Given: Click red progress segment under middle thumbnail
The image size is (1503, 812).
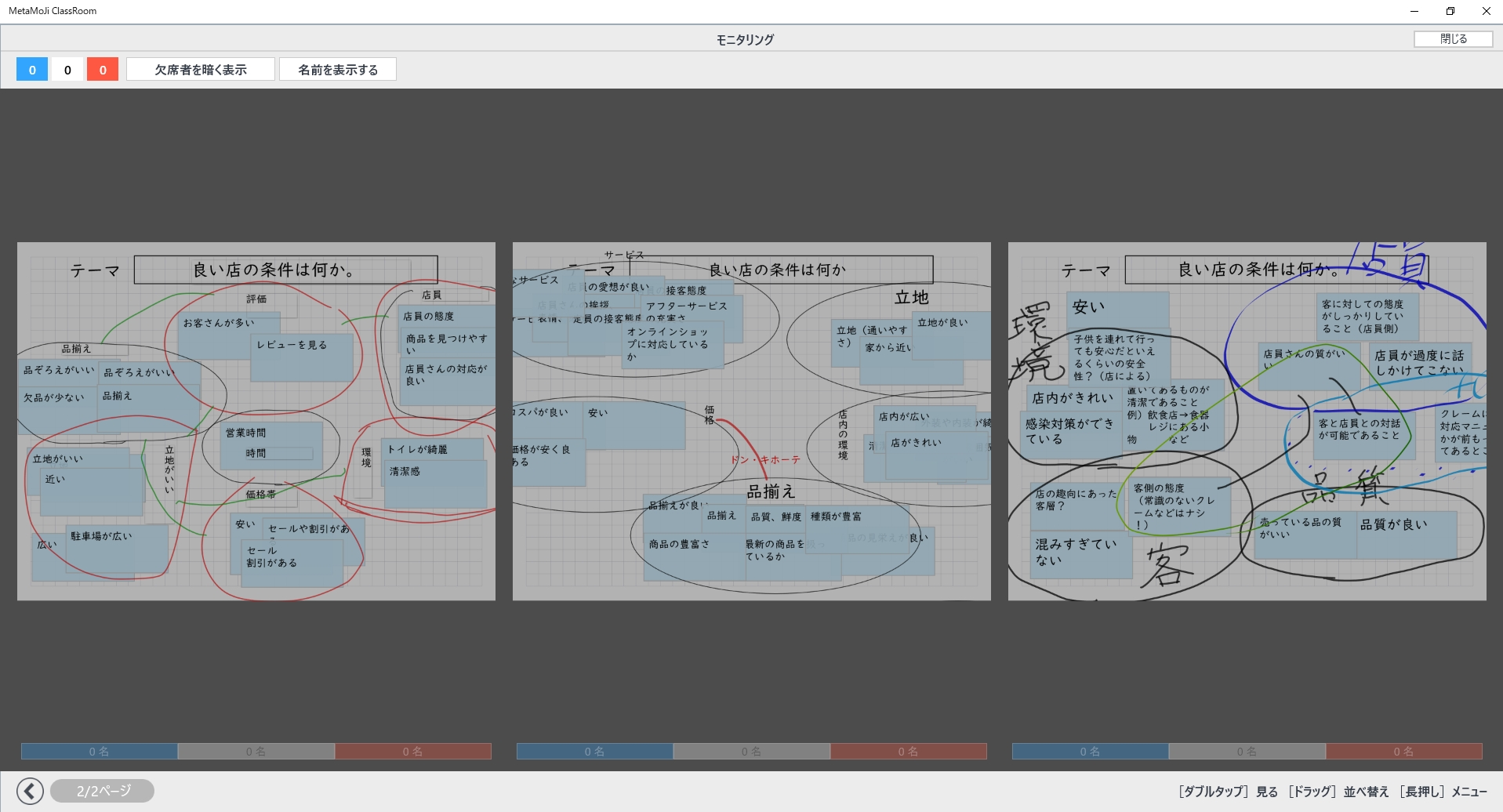Looking at the screenshot, I should click(908, 752).
